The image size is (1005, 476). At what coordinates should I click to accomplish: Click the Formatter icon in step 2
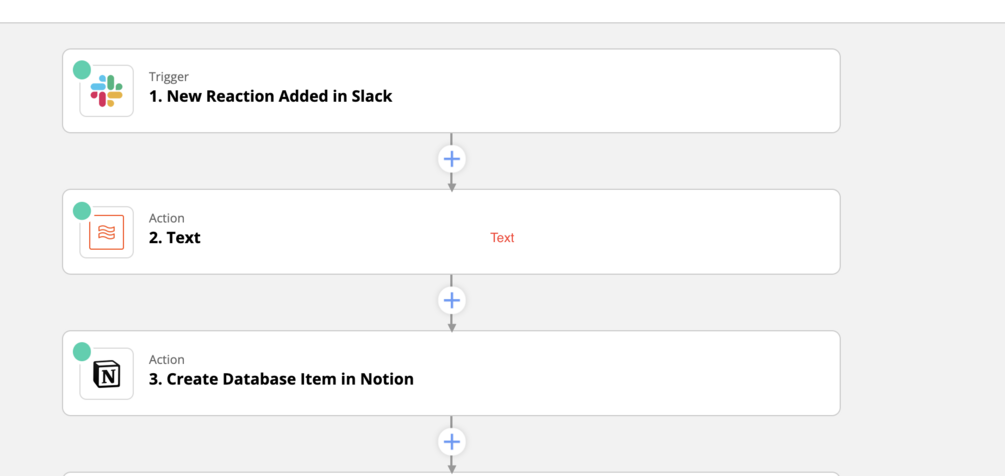106,232
